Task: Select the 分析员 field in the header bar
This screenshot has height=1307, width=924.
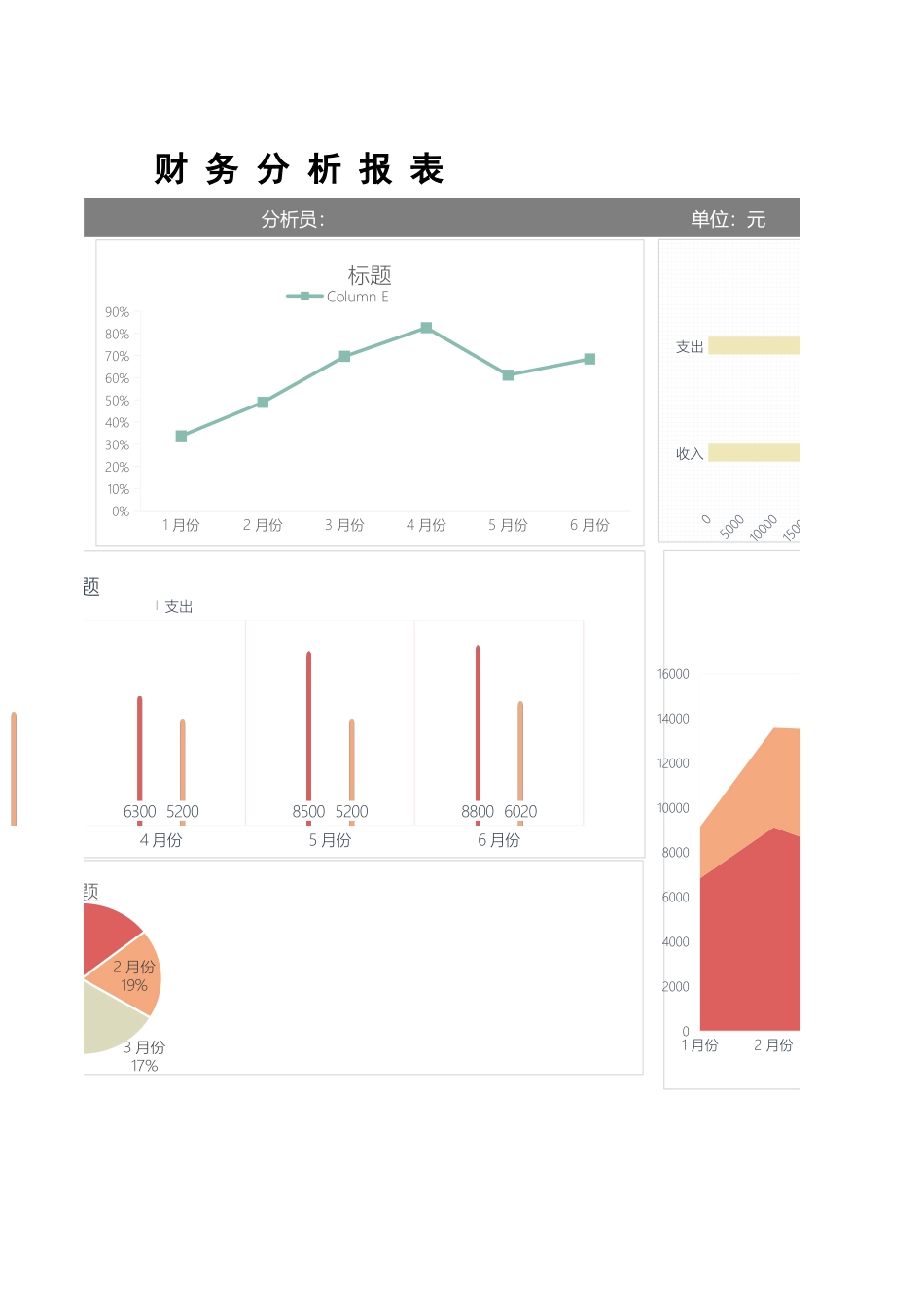Action: tap(293, 219)
